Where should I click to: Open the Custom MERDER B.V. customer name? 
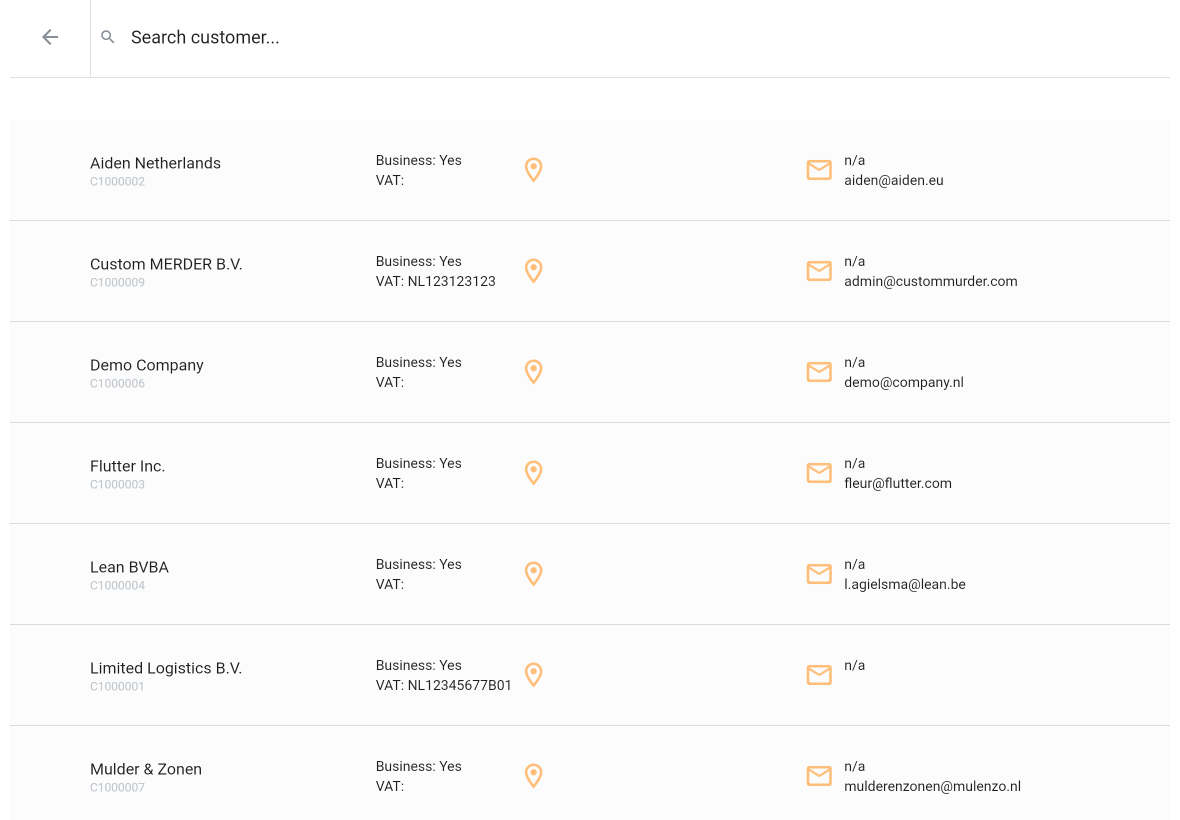[x=166, y=264]
